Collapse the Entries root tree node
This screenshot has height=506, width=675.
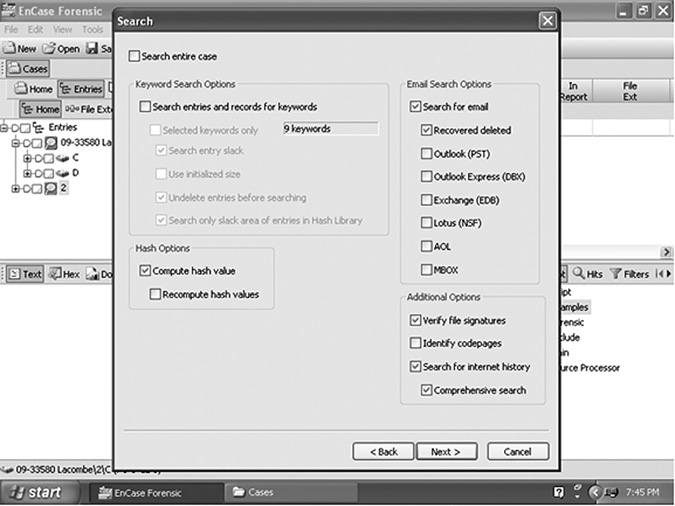(4, 127)
